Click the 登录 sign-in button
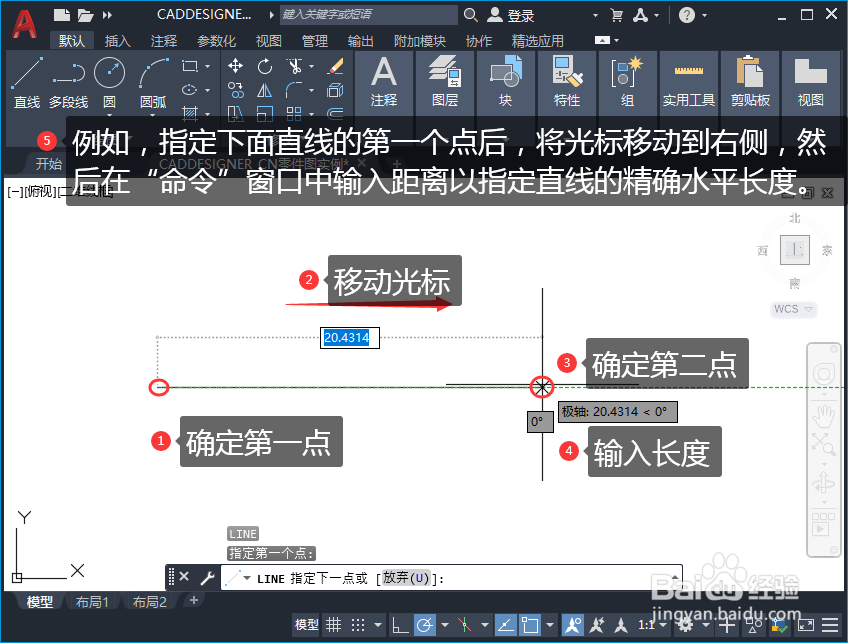Image resolution: width=848 pixels, height=643 pixels. click(x=511, y=15)
